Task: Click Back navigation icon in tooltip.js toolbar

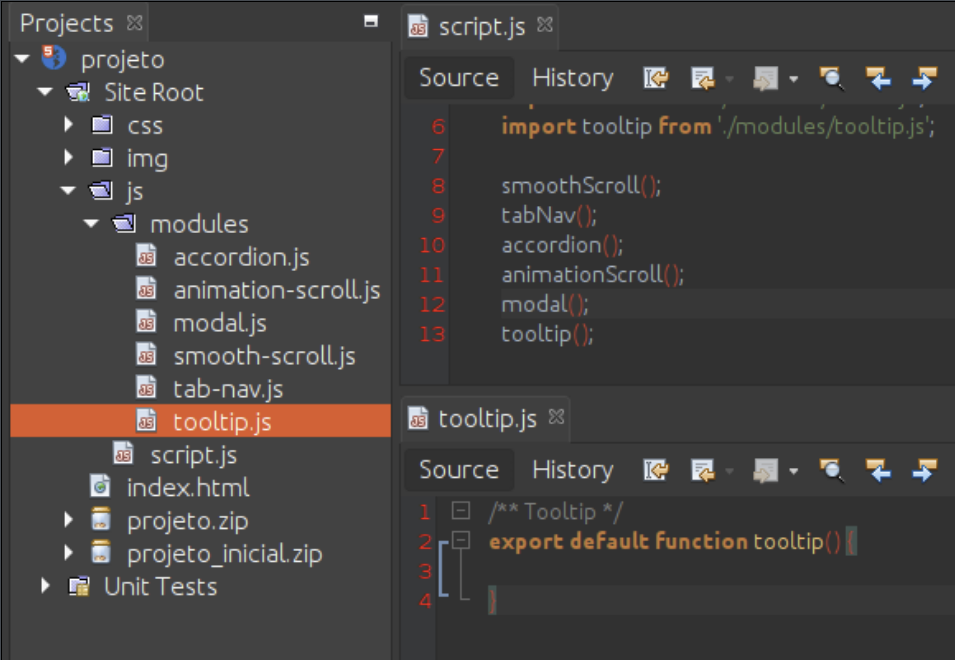Action: click(704, 470)
